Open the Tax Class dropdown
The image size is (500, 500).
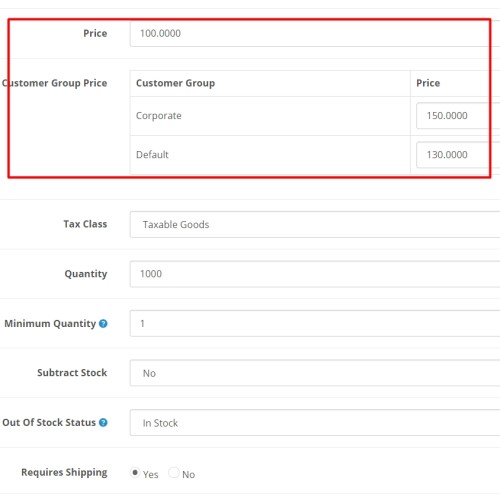315,224
